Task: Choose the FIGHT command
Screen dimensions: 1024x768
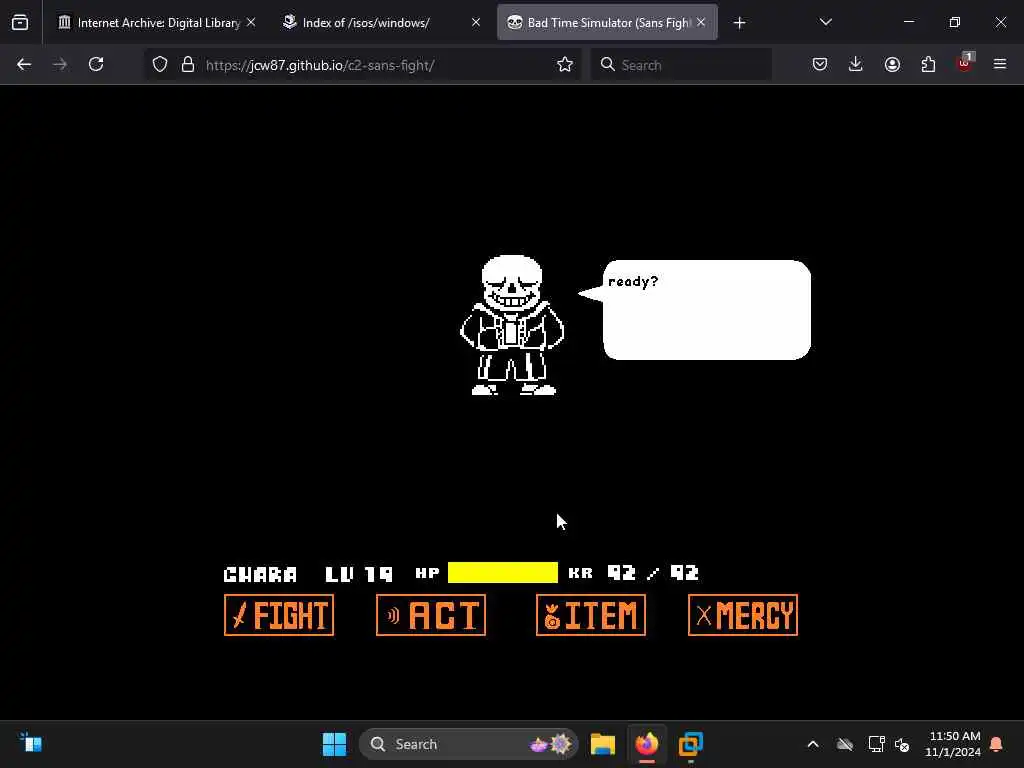Action: point(279,615)
